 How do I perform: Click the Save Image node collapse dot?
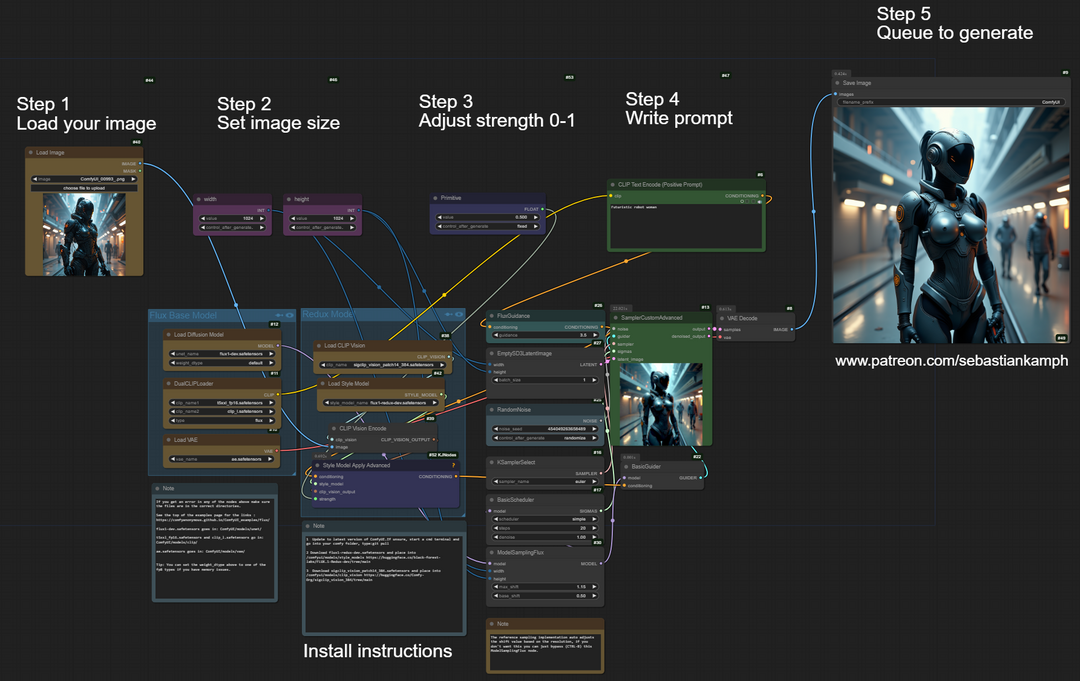838,83
